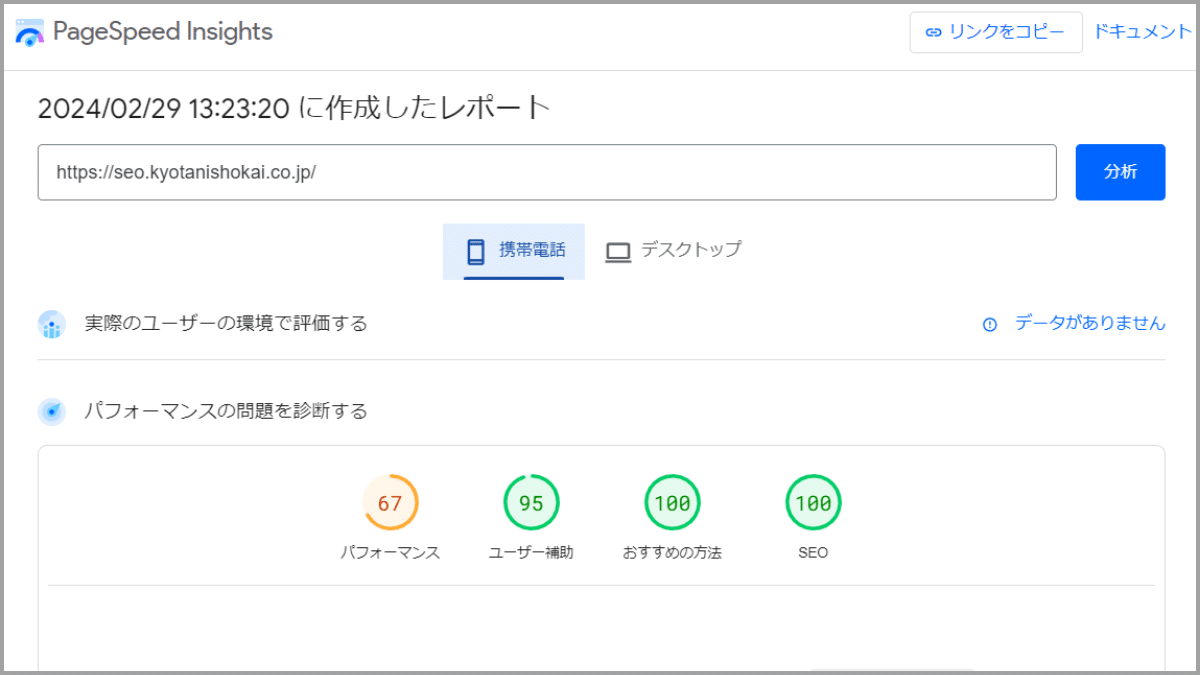Open the データがありません details link
The image size is (1200, 675).
point(1089,324)
